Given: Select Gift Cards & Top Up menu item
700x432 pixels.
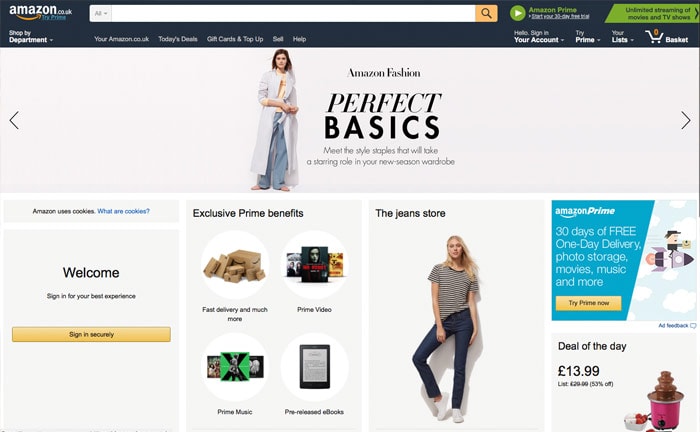Looking at the screenshot, I should pyautogui.click(x=235, y=39).
